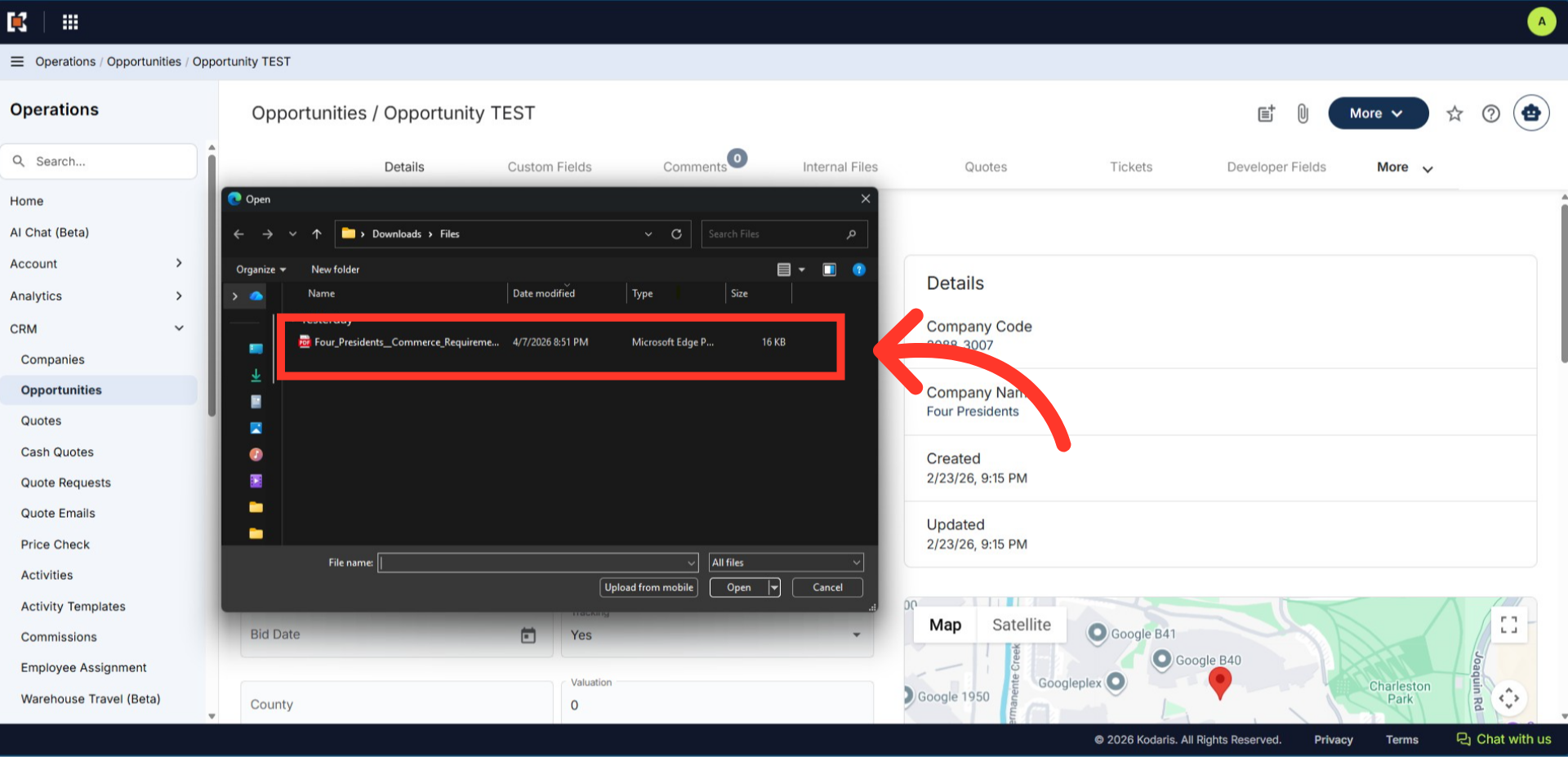Image resolution: width=1568 pixels, height=757 pixels.
Task: Expand the Analytics sidebar section
Action: click(179, 296)
